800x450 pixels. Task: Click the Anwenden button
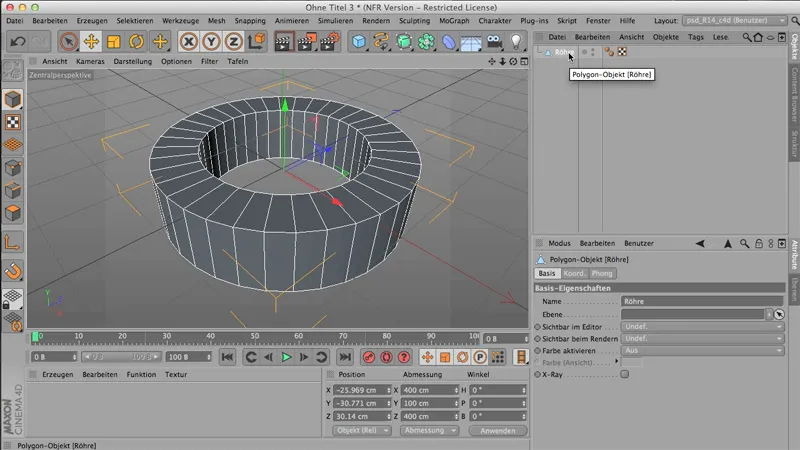[497, 430]
